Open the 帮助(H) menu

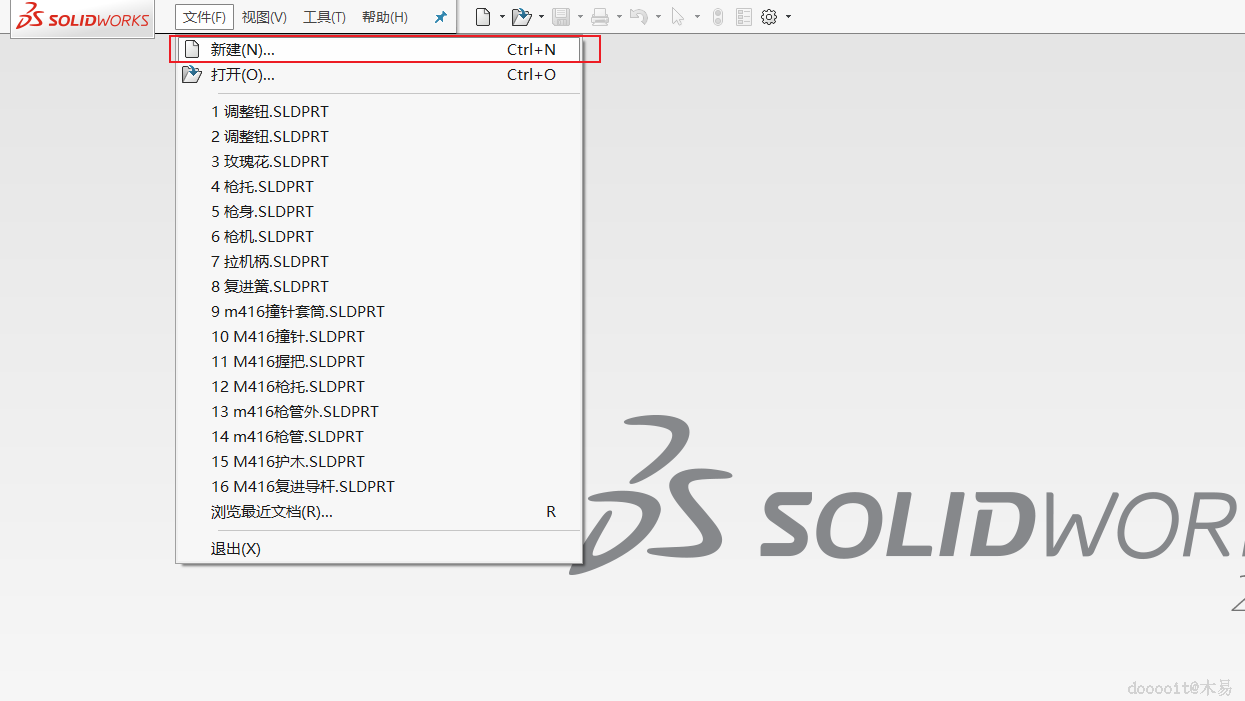(x=385, y=17)
